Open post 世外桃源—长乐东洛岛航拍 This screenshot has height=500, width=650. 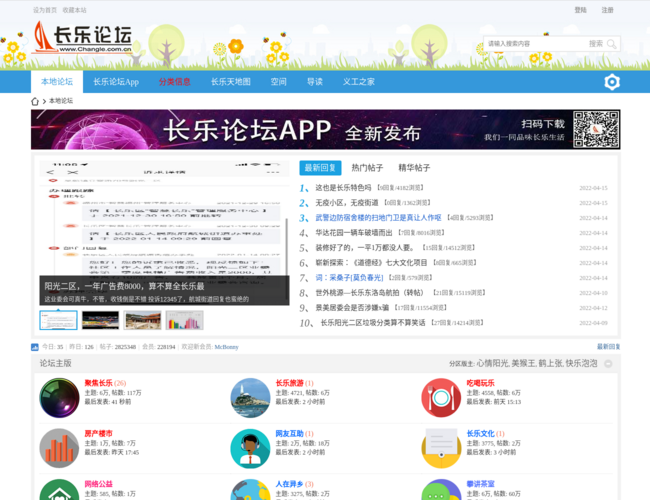369,293
